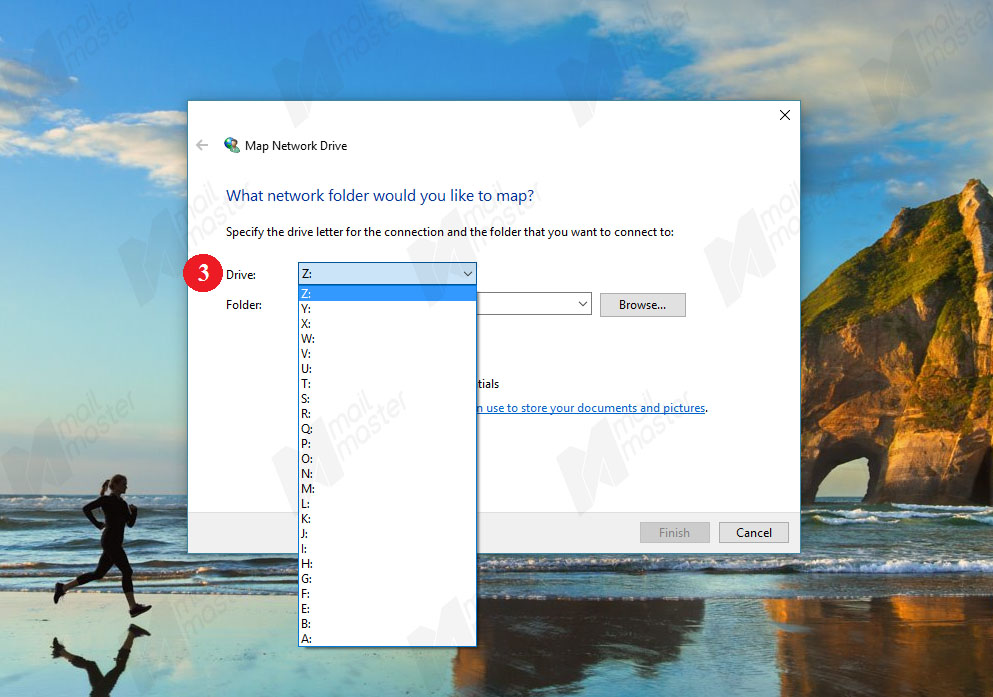Pick I: as the drive letter

tap(387, 549)
